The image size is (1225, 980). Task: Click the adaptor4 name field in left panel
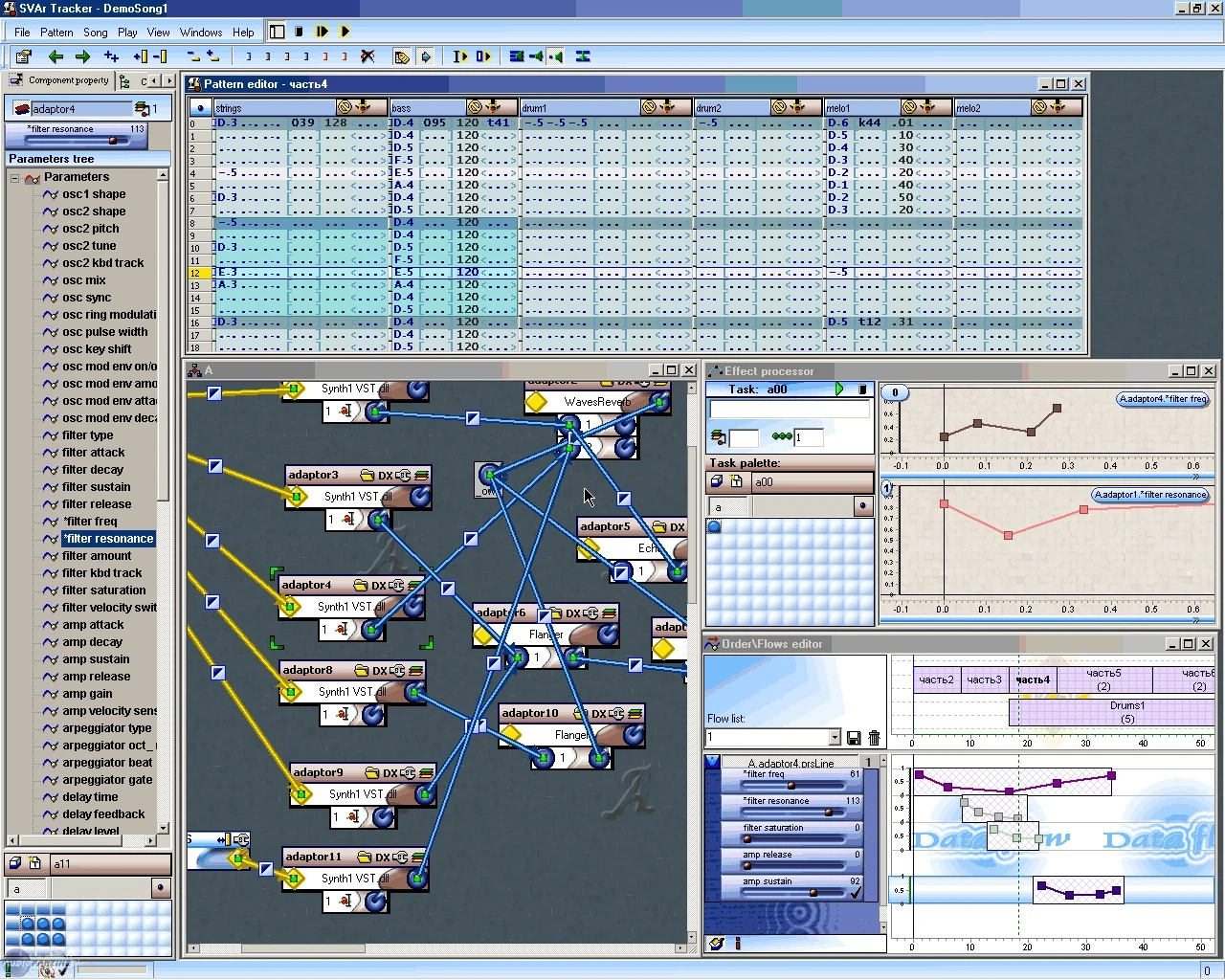coord(81,108)
